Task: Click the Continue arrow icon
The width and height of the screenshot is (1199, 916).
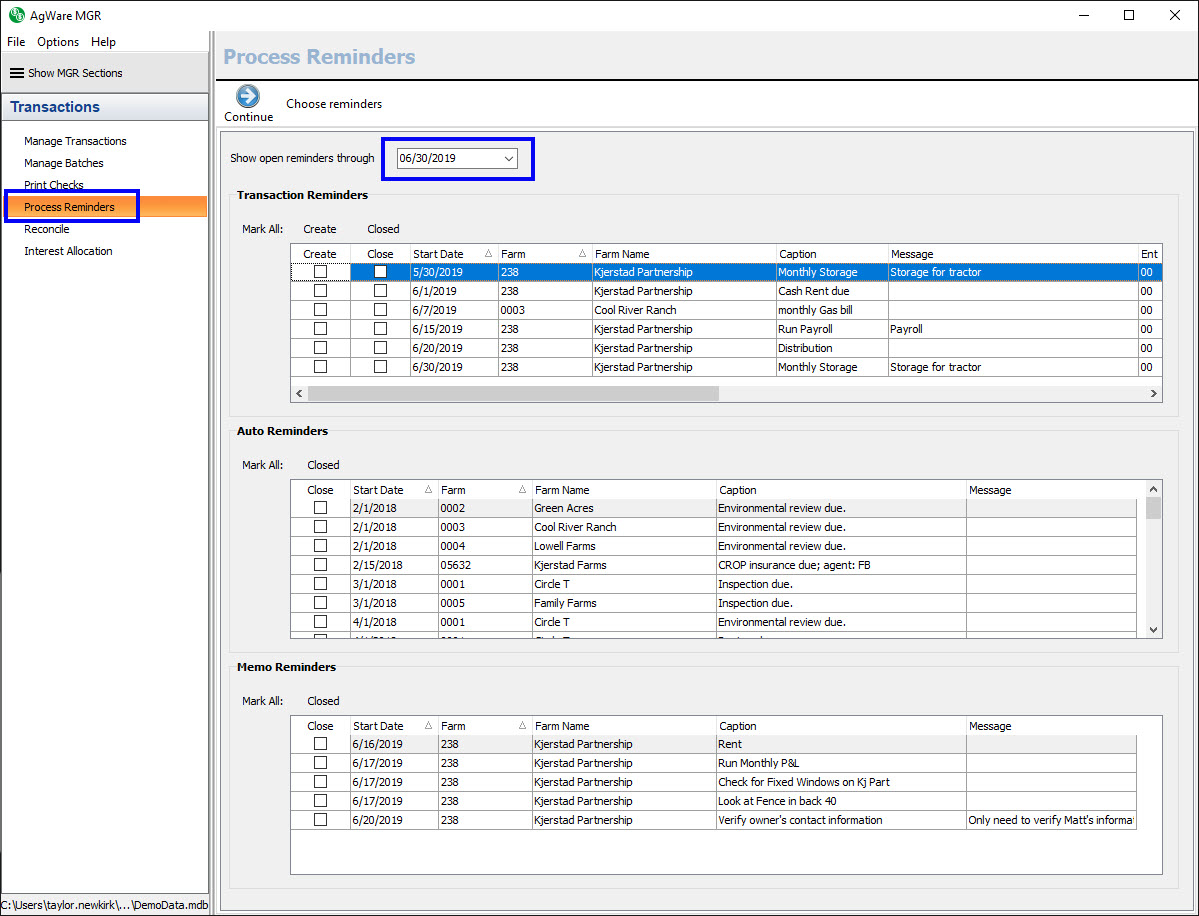Action: coord(247,96)
